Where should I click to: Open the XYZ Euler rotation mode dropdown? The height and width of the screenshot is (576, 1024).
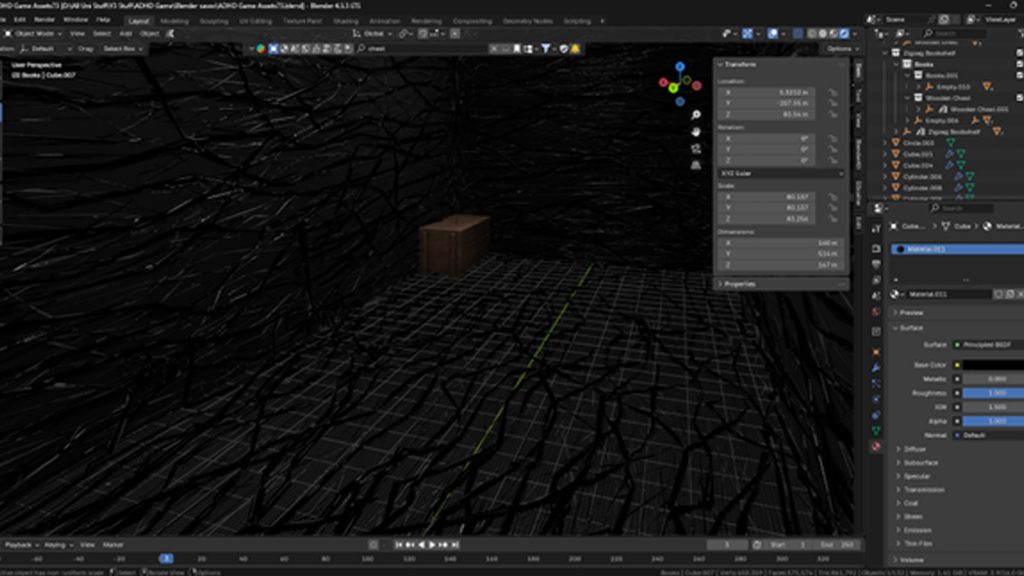[x=781, y=173]
